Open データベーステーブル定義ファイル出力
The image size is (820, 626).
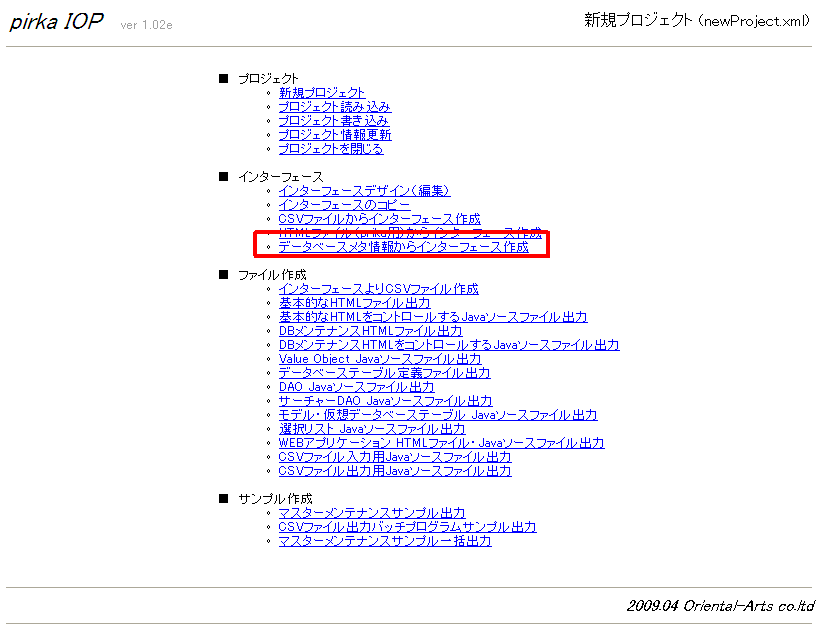tap(384, 373)
